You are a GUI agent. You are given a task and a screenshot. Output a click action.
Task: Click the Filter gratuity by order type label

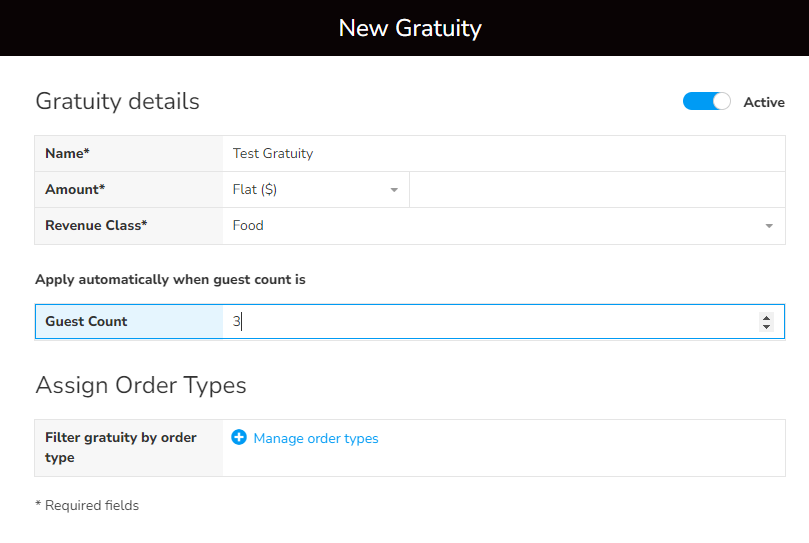coord(121,447)
